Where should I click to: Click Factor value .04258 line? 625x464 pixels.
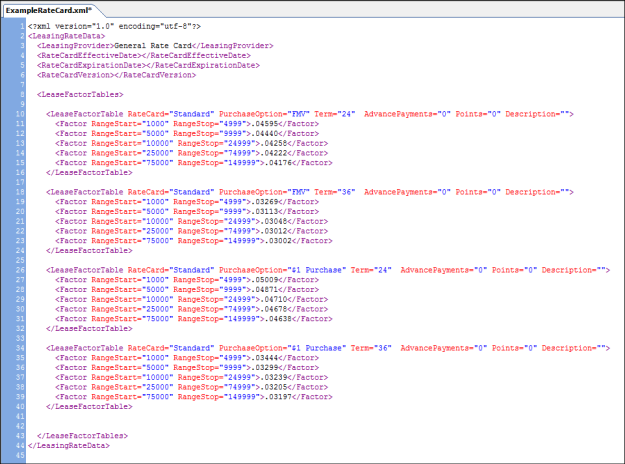pyautogui.click(x=192, y=144)
